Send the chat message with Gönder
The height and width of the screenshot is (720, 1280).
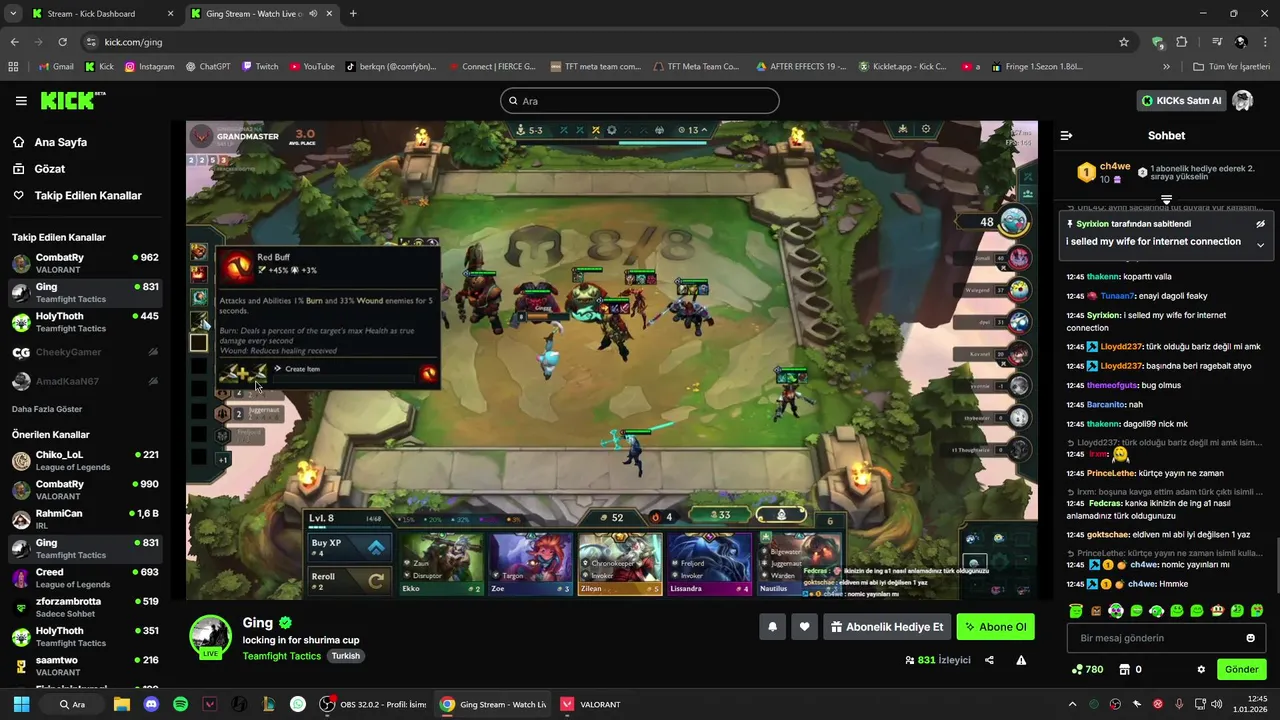pos(1241,669)
